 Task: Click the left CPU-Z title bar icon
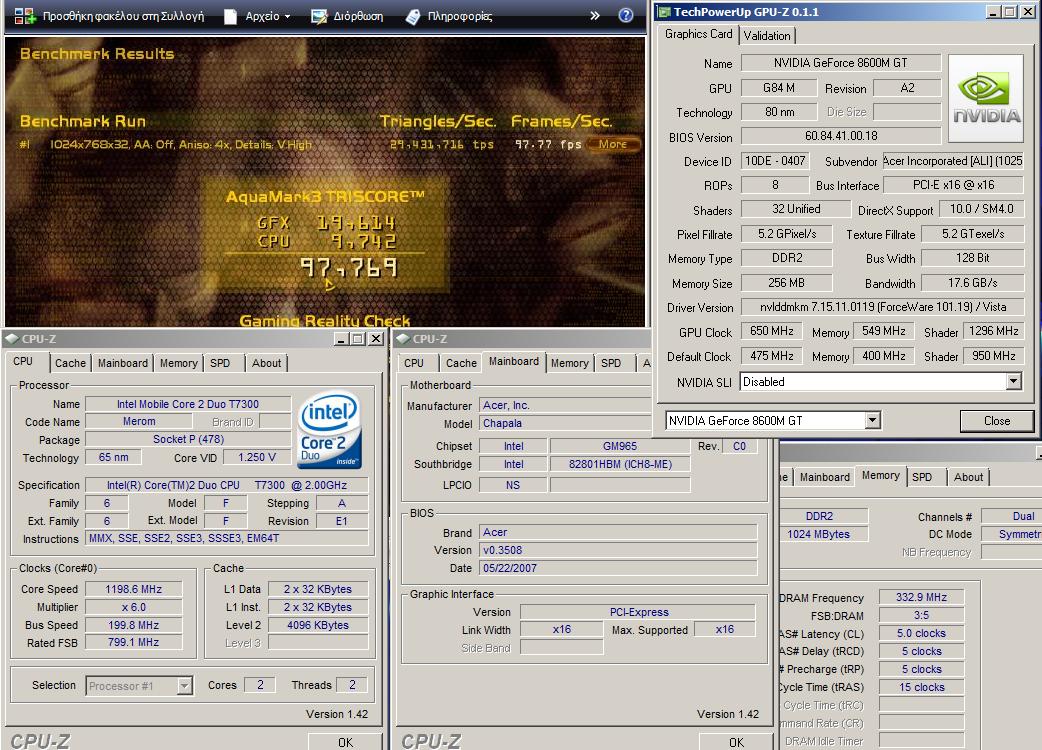(x=11, y=339)
